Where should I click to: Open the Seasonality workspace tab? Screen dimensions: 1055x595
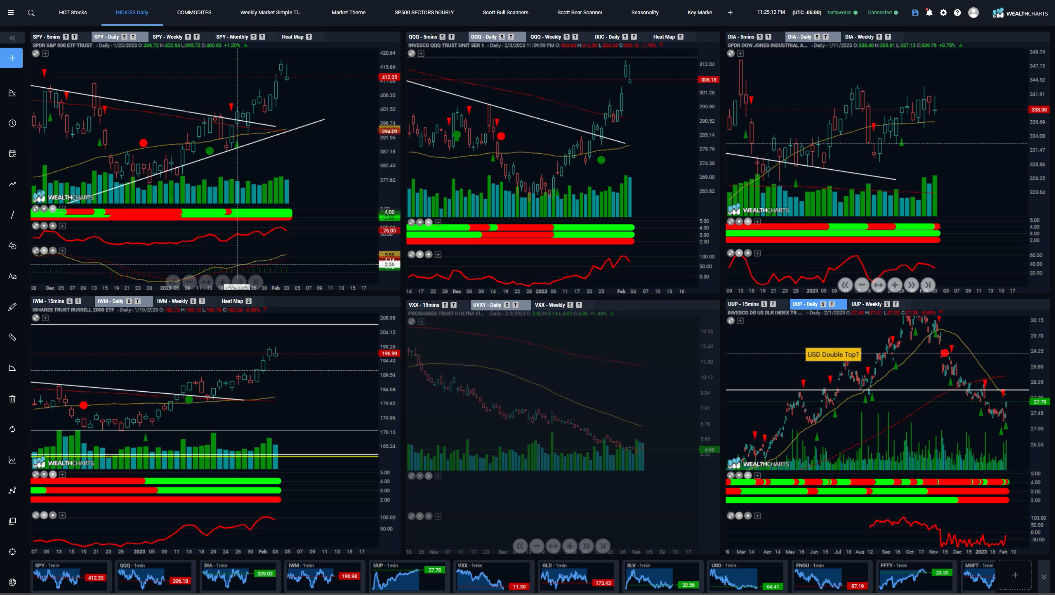point(645,12)
